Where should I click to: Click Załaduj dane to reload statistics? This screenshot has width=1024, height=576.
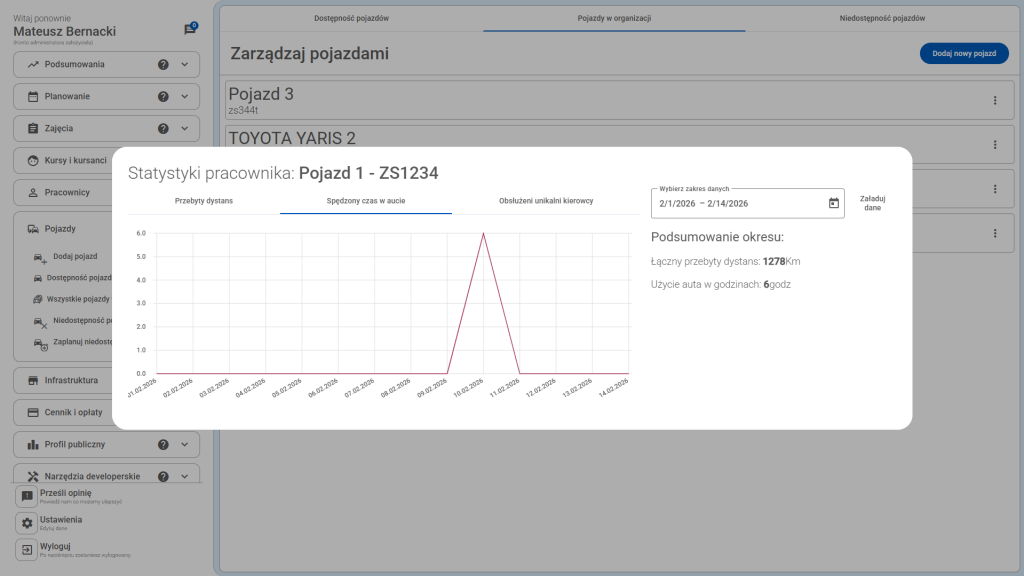(872, 202)
